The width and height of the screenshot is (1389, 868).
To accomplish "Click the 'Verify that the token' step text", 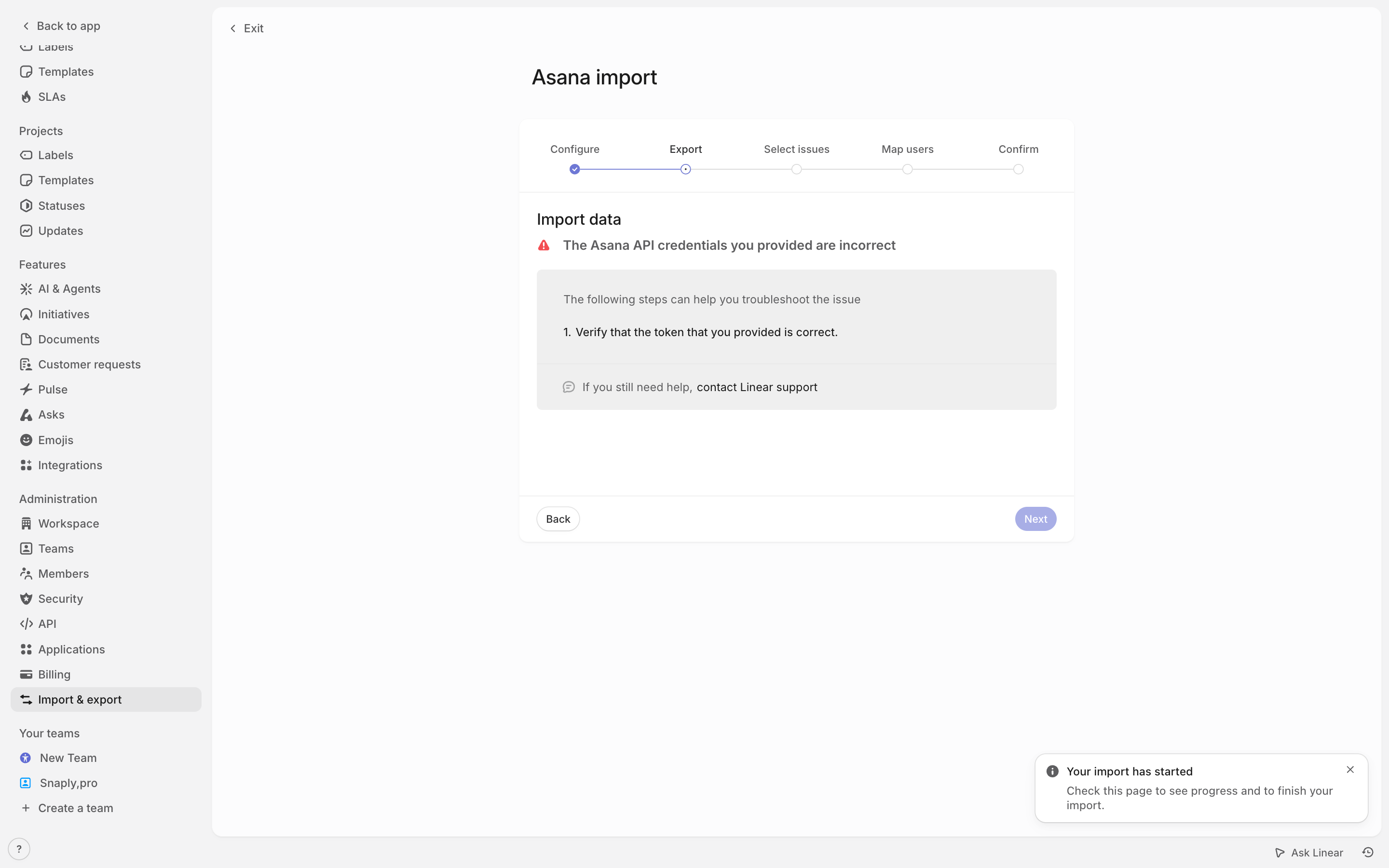I will [x=706, y=332].
